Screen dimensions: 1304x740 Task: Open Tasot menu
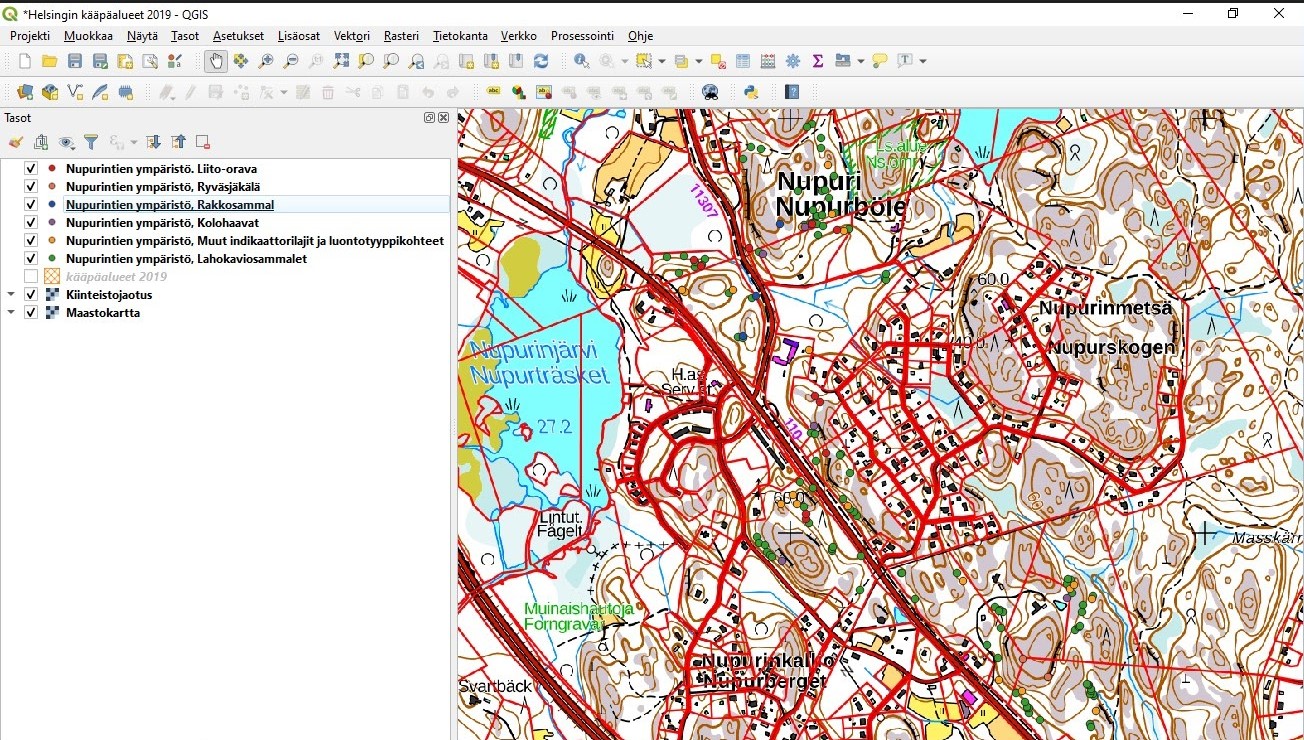pos(185,36)
